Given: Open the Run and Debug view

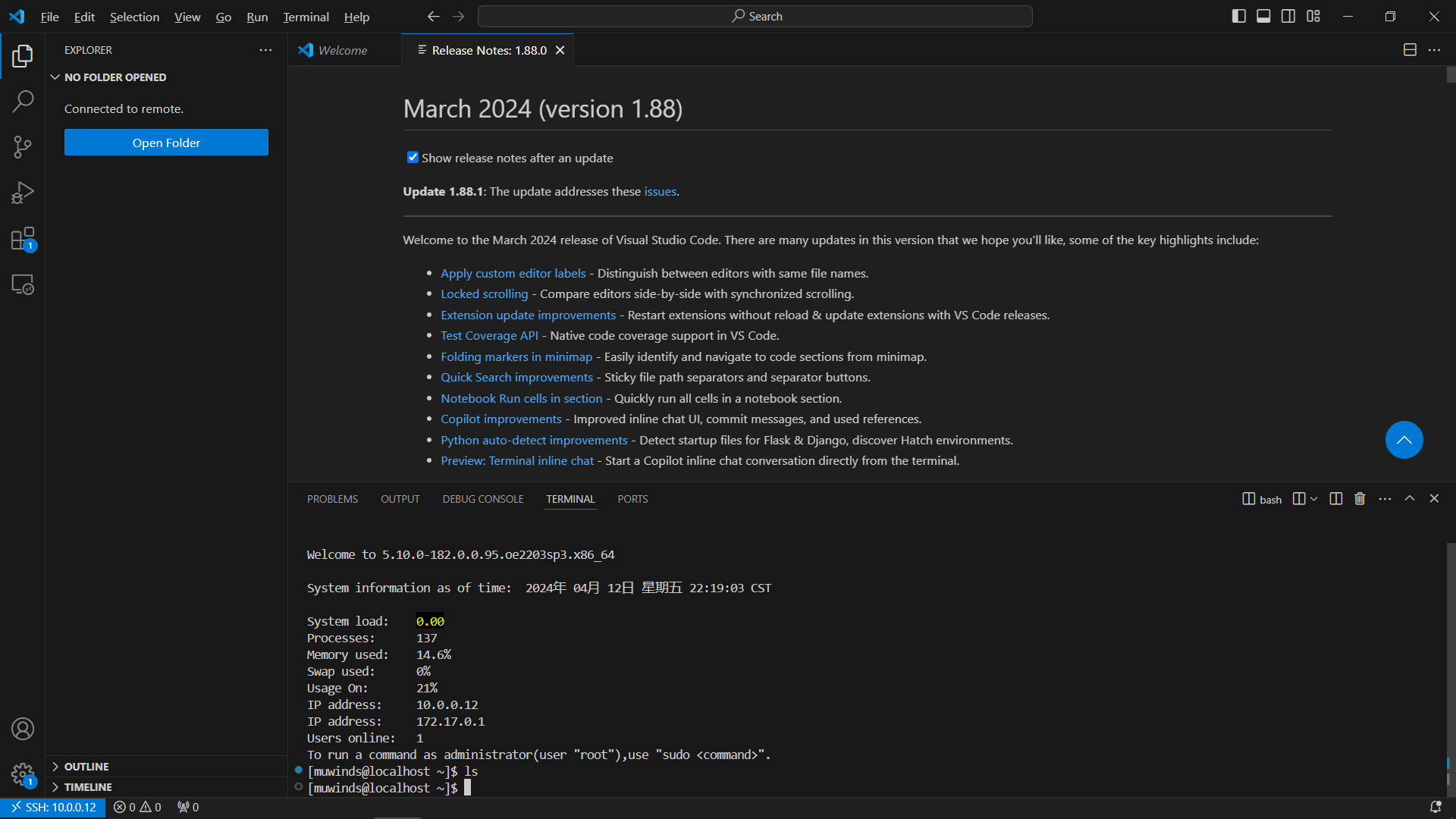Looking at the screenshot, I should (23, 193).
